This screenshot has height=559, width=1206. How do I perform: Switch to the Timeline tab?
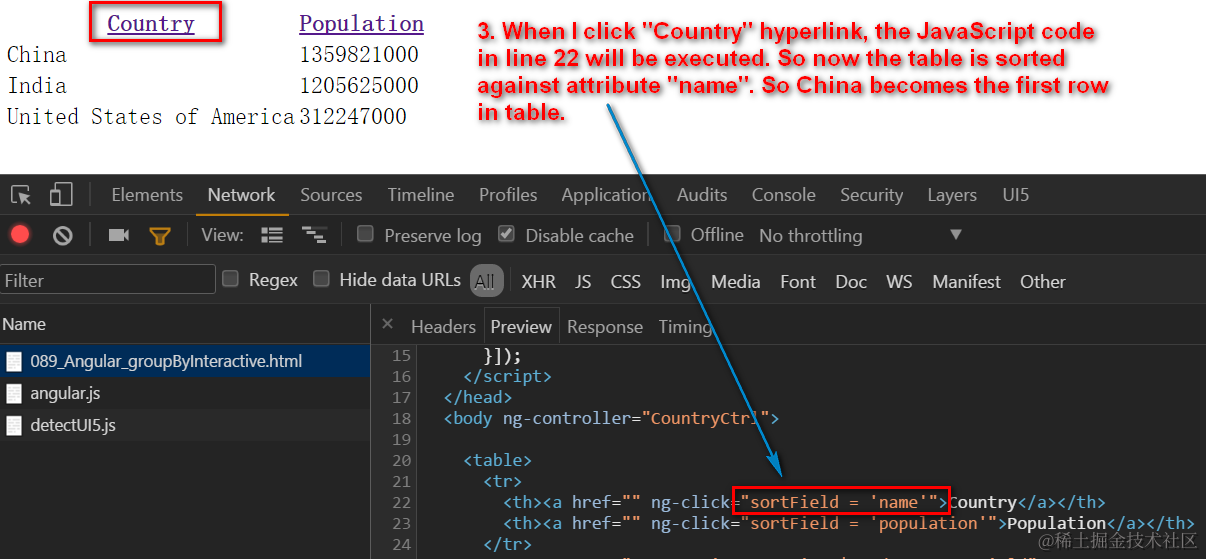click(421, 195)
